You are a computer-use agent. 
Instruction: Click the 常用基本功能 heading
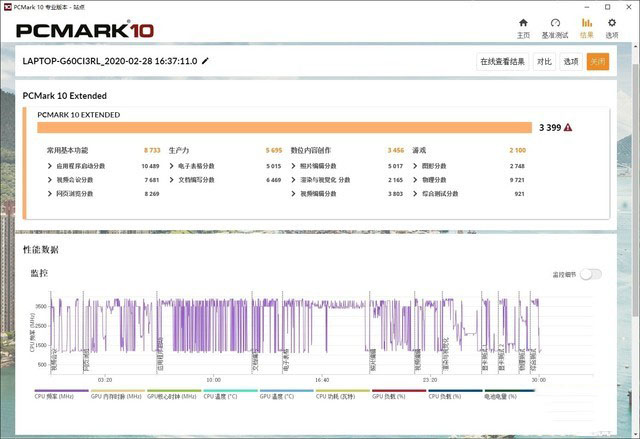point(67,150)
